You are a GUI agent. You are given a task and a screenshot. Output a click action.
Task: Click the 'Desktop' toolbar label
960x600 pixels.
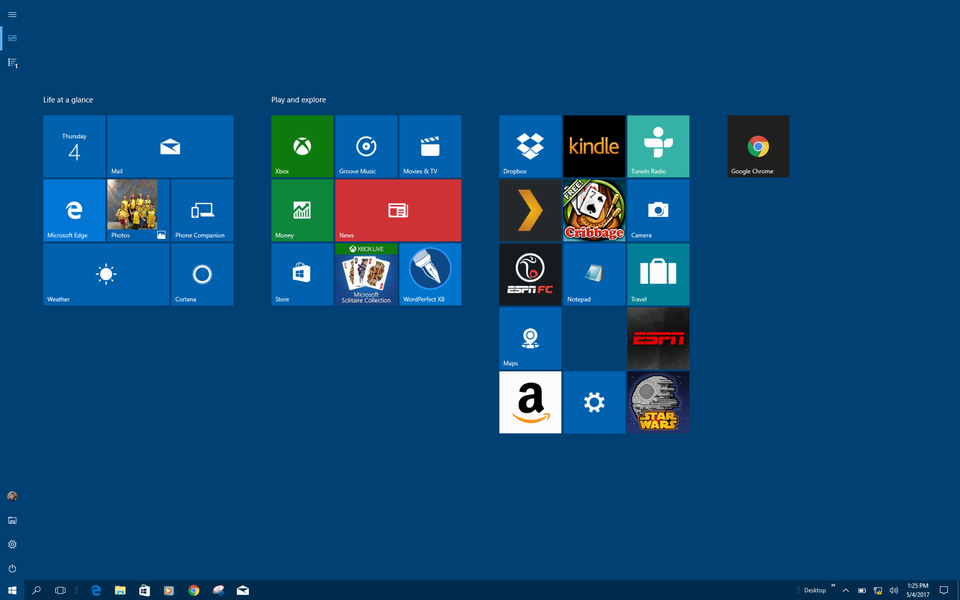click(x=815, y=590)
